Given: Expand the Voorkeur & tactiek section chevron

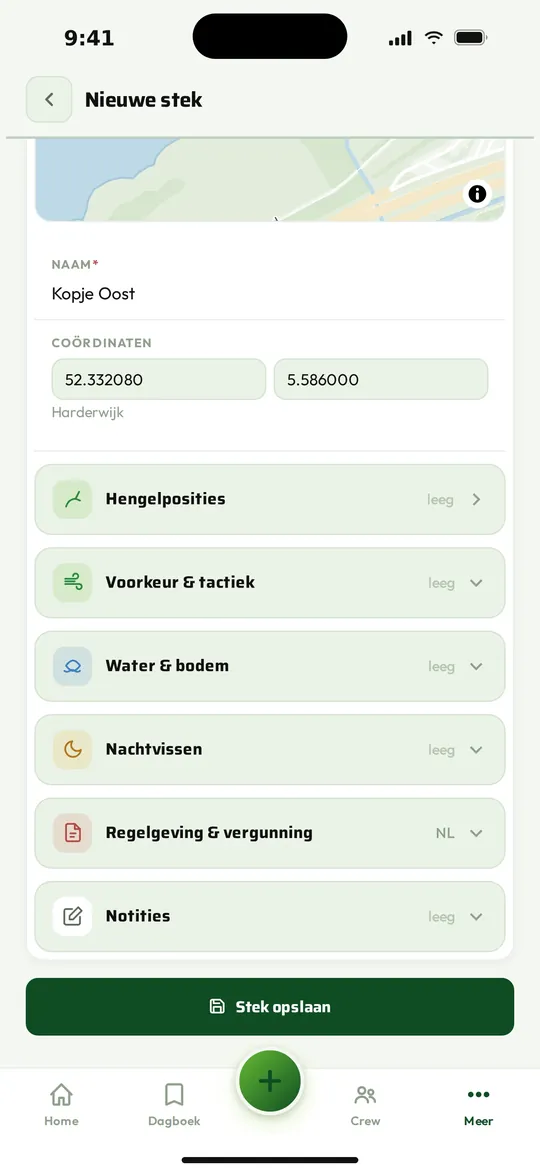Looking at the screenshot, I should [476, 583].
